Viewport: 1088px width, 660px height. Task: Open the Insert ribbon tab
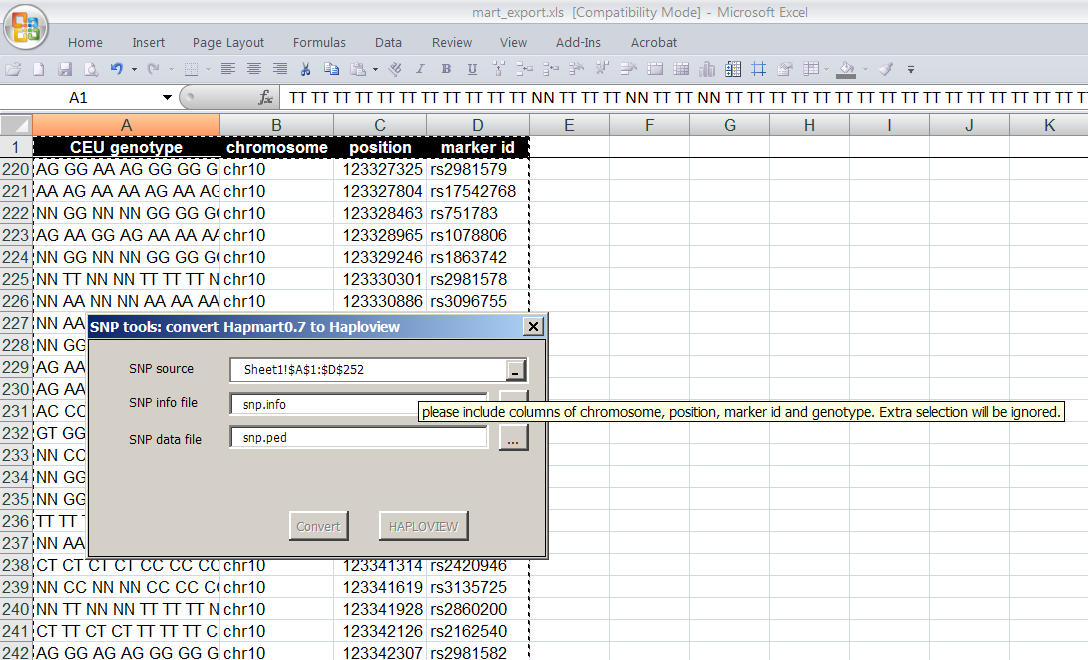tap(148, 42)
